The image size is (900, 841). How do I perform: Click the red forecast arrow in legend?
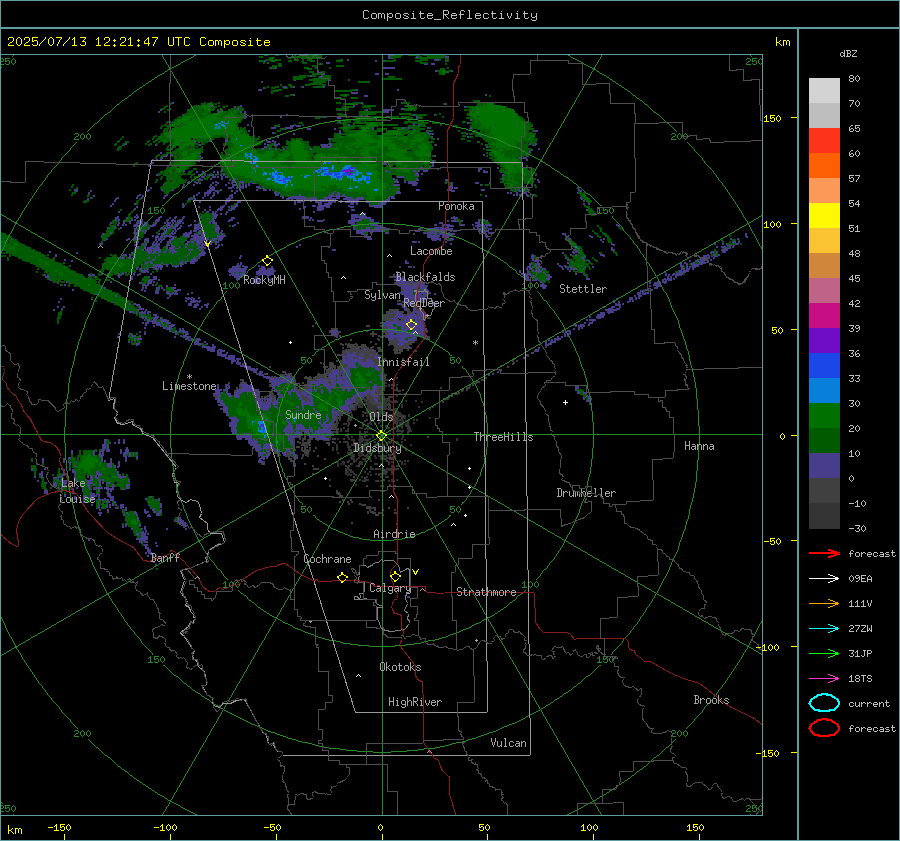point(824,553)
